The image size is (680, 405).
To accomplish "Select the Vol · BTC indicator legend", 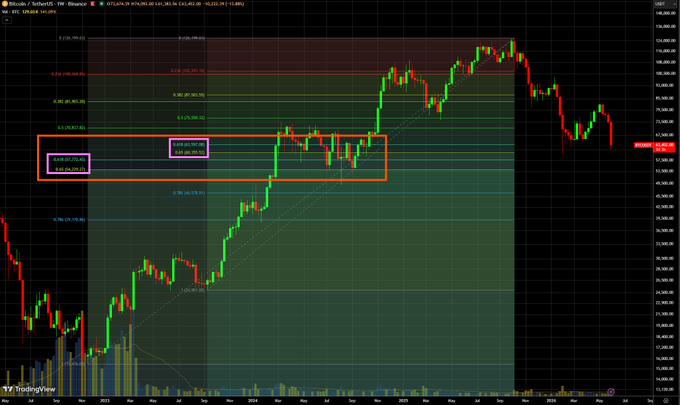I will coord(11,12).
